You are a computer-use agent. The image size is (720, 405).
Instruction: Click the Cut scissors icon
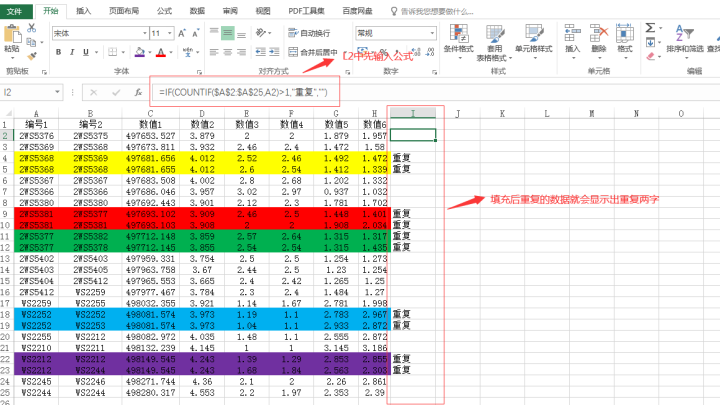pyautogui.click(x=32, y=28)
